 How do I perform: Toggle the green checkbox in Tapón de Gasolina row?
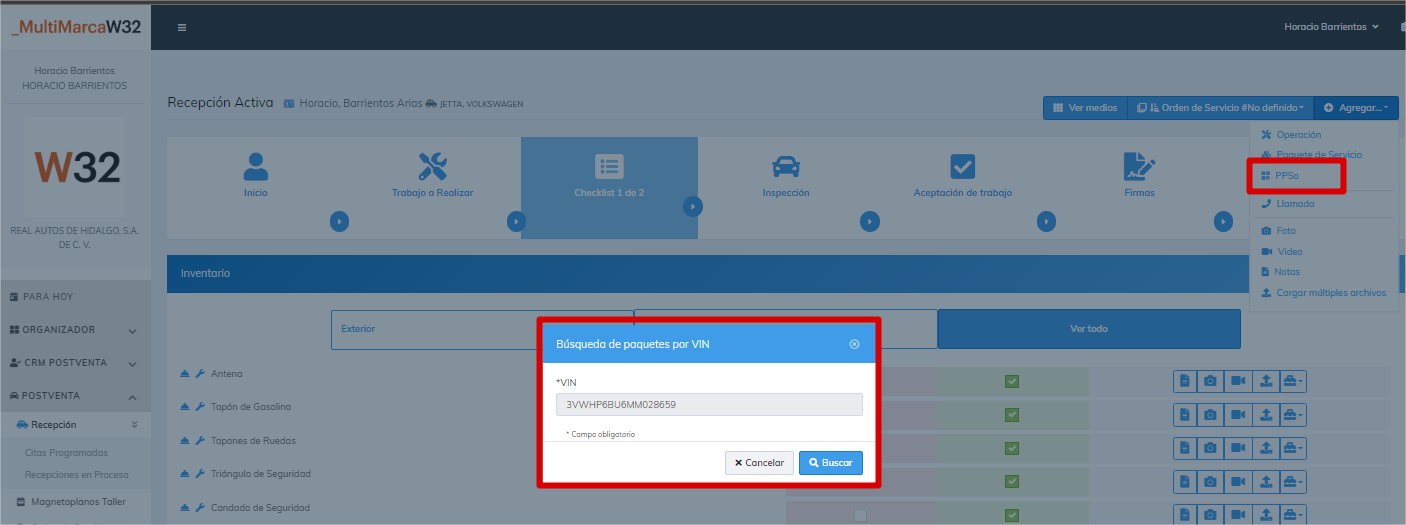point(1012,415)
